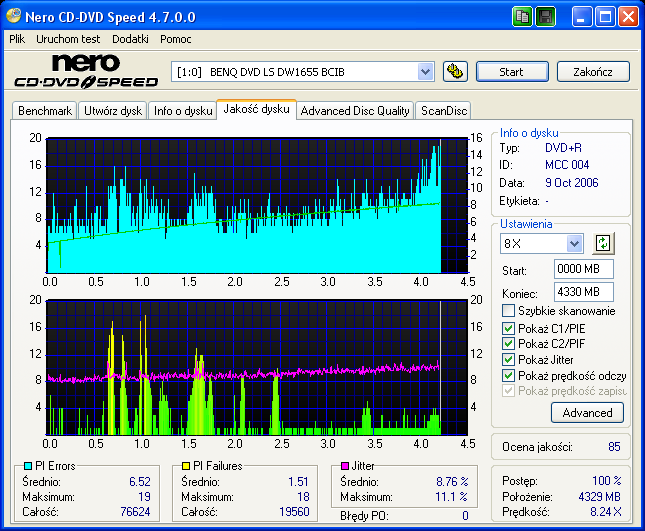Screen dimensions: 645x531
Task: Click the Ocena jakości value 85
Action: pyautogui.click(x=614, y=447)
